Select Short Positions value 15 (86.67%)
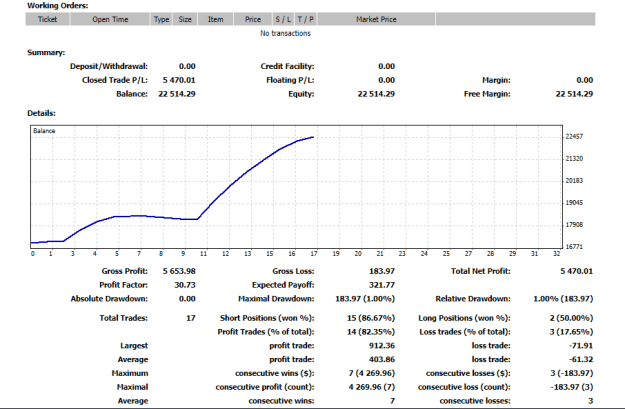The width and height of the screenshot is (625, 409). click(371, 318)
